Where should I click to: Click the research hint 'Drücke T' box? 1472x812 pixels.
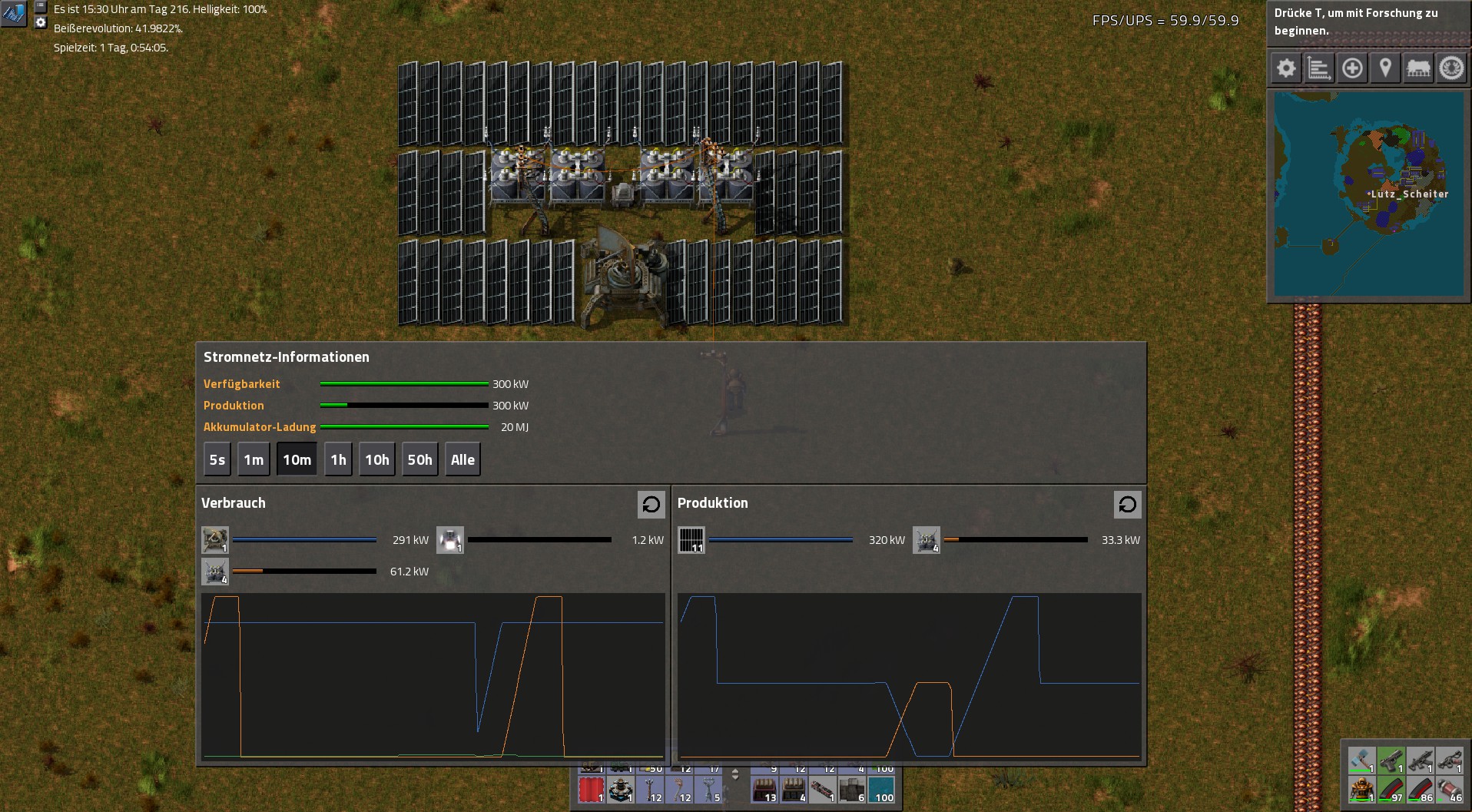(1368, 23)
